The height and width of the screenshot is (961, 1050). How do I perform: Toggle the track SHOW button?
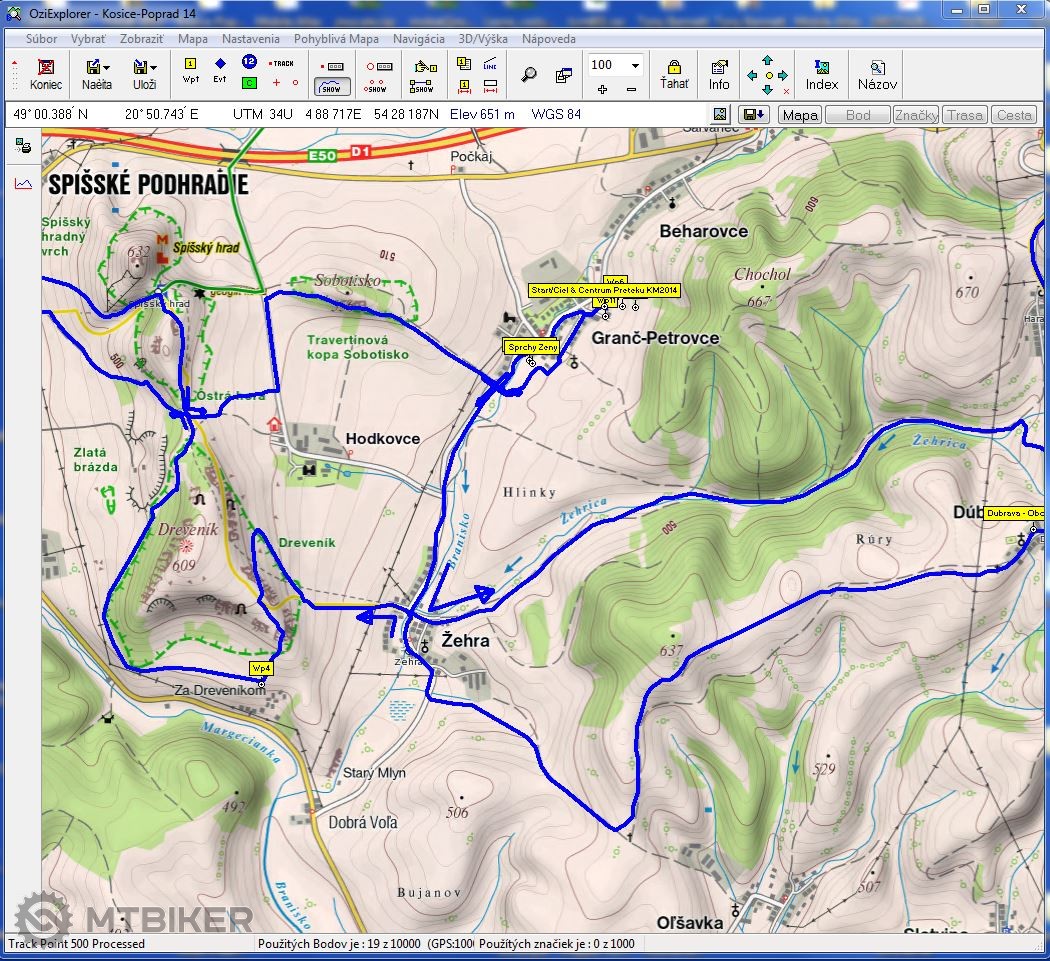332,85
